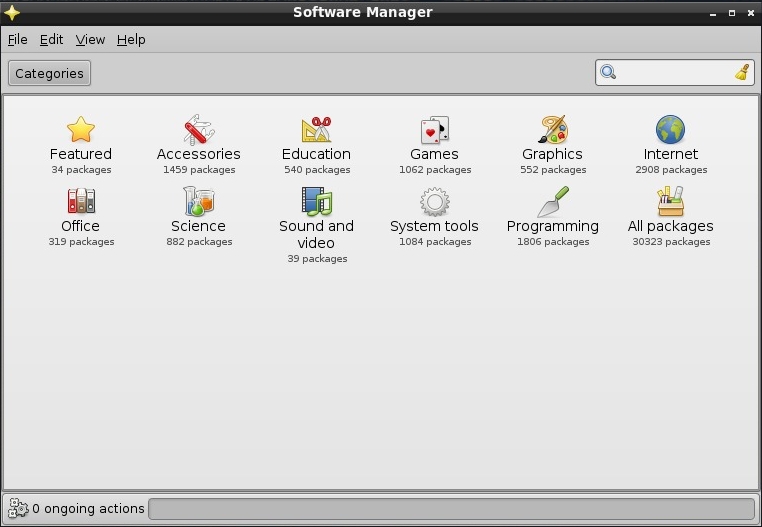Open the Featured star icon
762x527 pixels.
[81, 129]
